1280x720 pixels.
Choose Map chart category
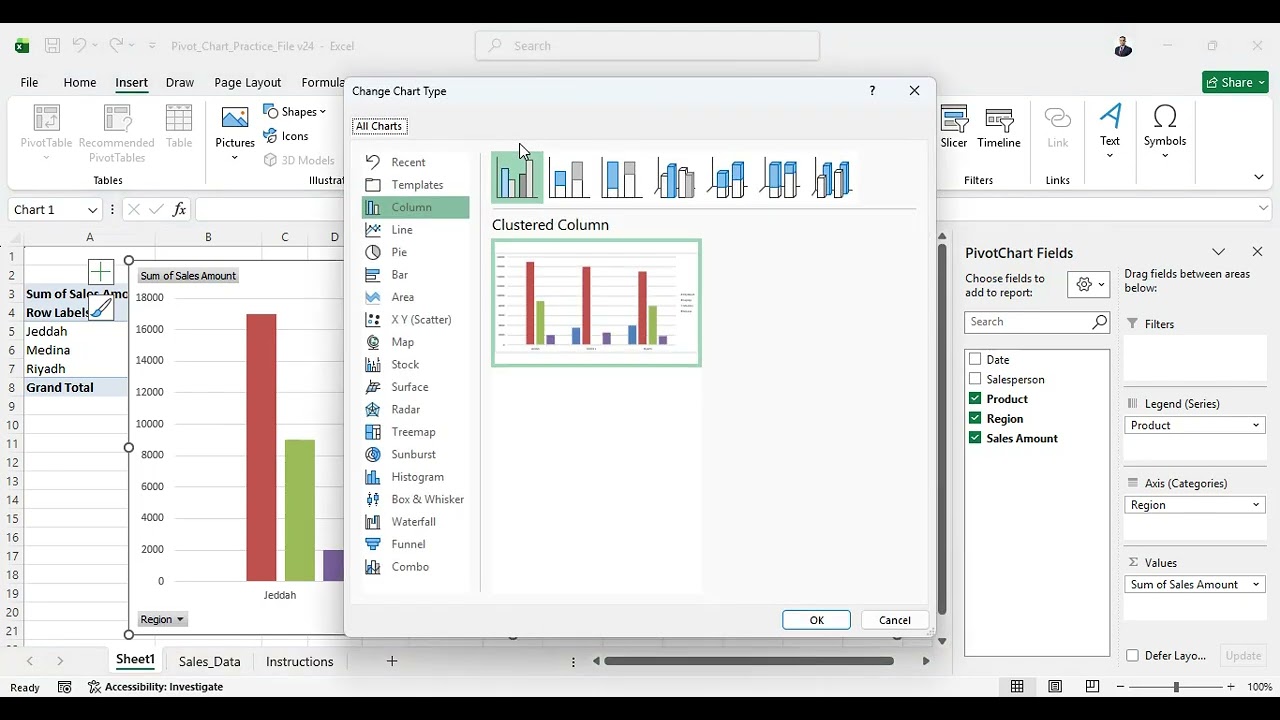[x=415, y=342]
